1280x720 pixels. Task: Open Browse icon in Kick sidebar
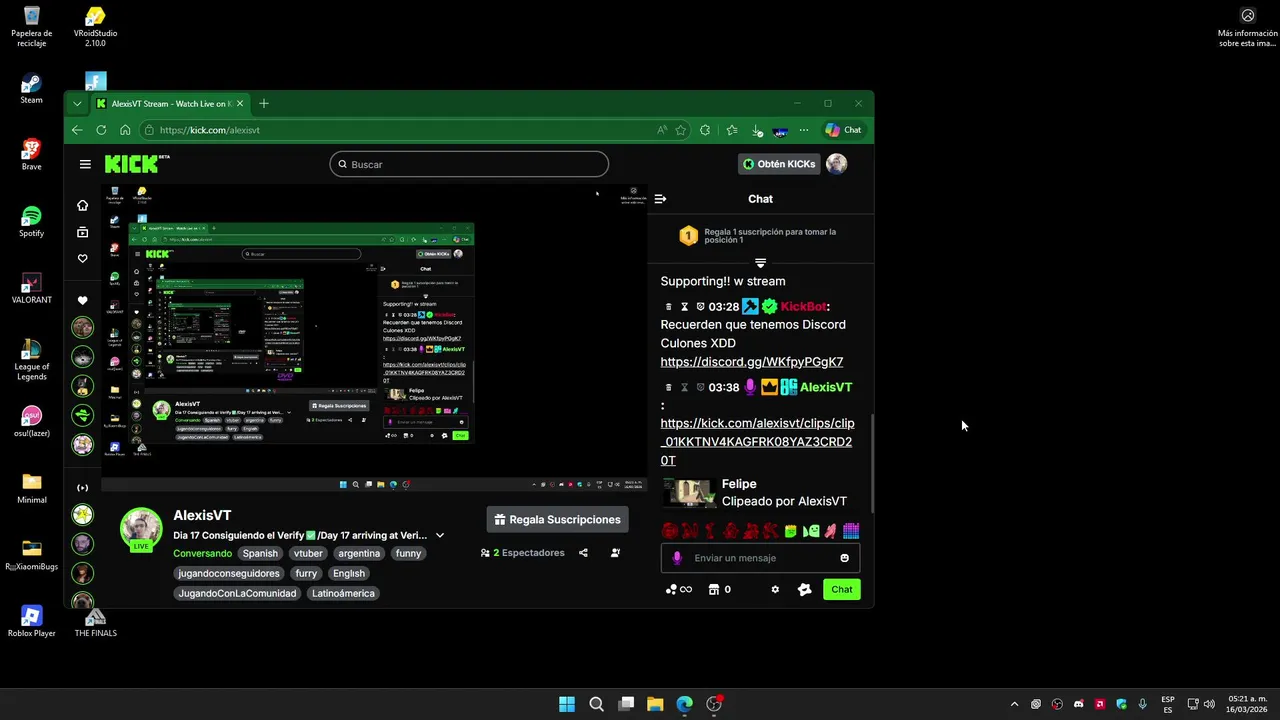82,232
